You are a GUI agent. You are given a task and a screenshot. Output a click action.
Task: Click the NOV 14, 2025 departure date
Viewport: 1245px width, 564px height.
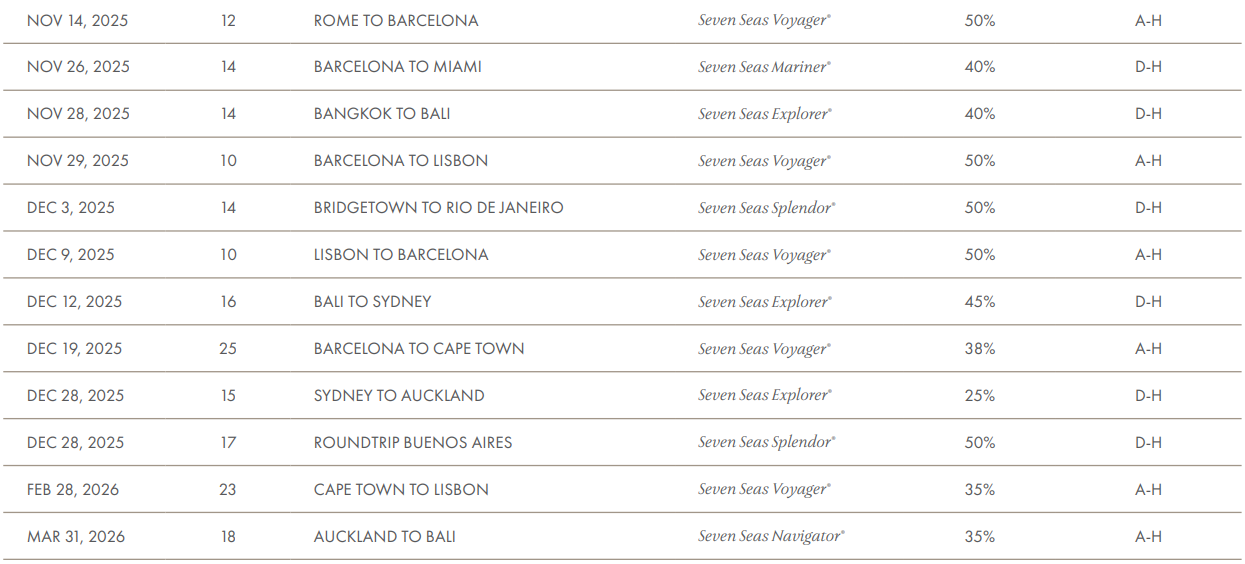tap(77, 20)
